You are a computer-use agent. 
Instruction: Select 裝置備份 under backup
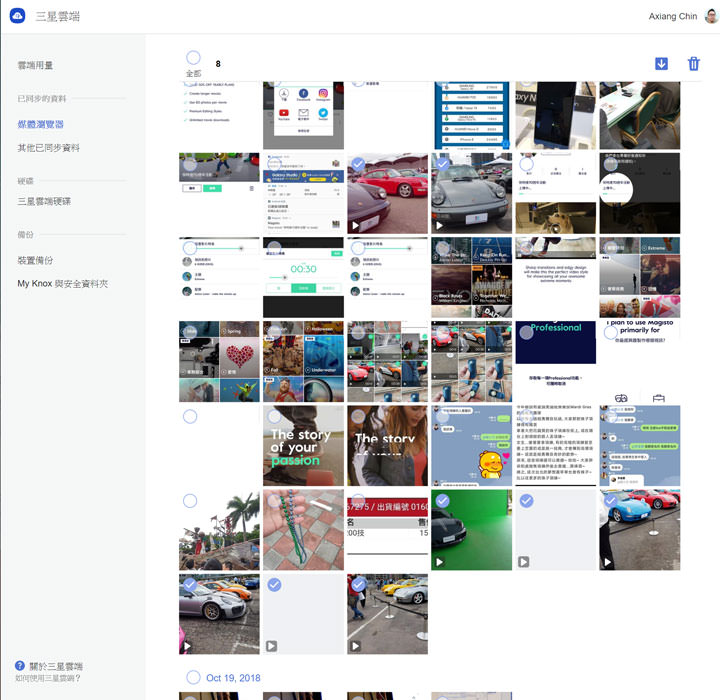35,260
